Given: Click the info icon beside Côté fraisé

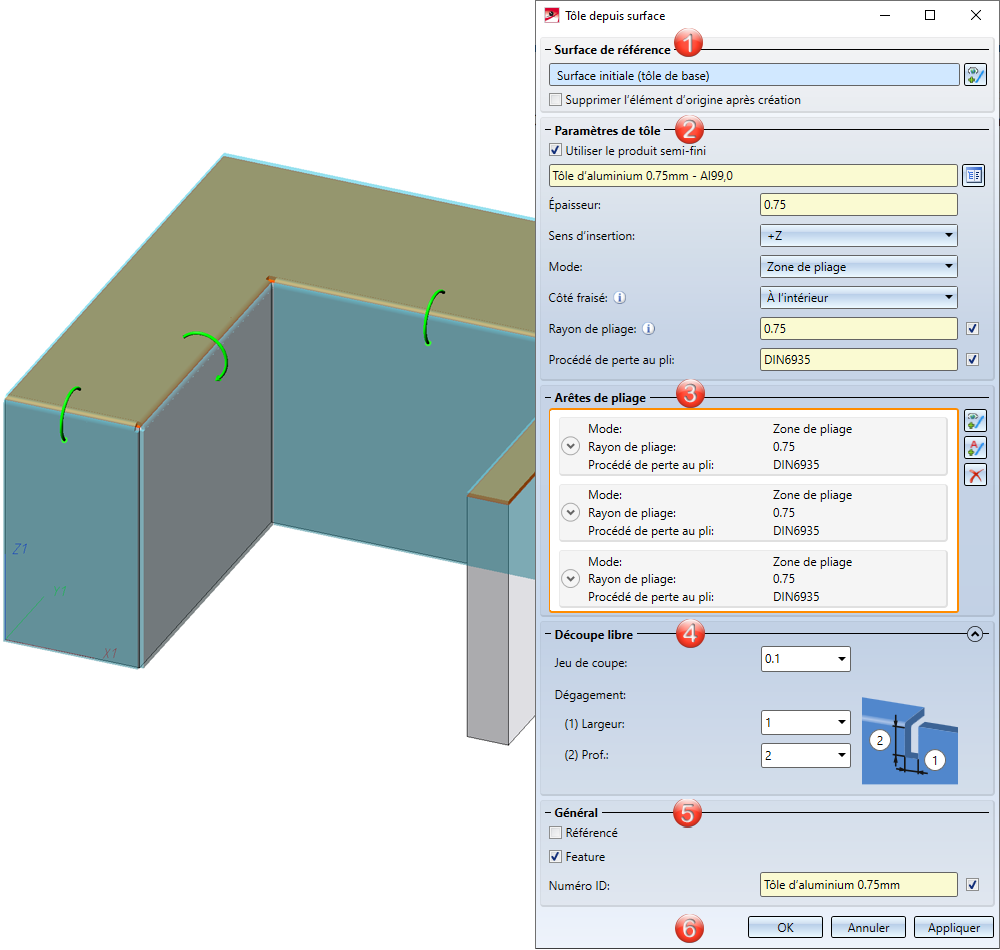Looking at the screenshot, I should (x=620, y=297).
